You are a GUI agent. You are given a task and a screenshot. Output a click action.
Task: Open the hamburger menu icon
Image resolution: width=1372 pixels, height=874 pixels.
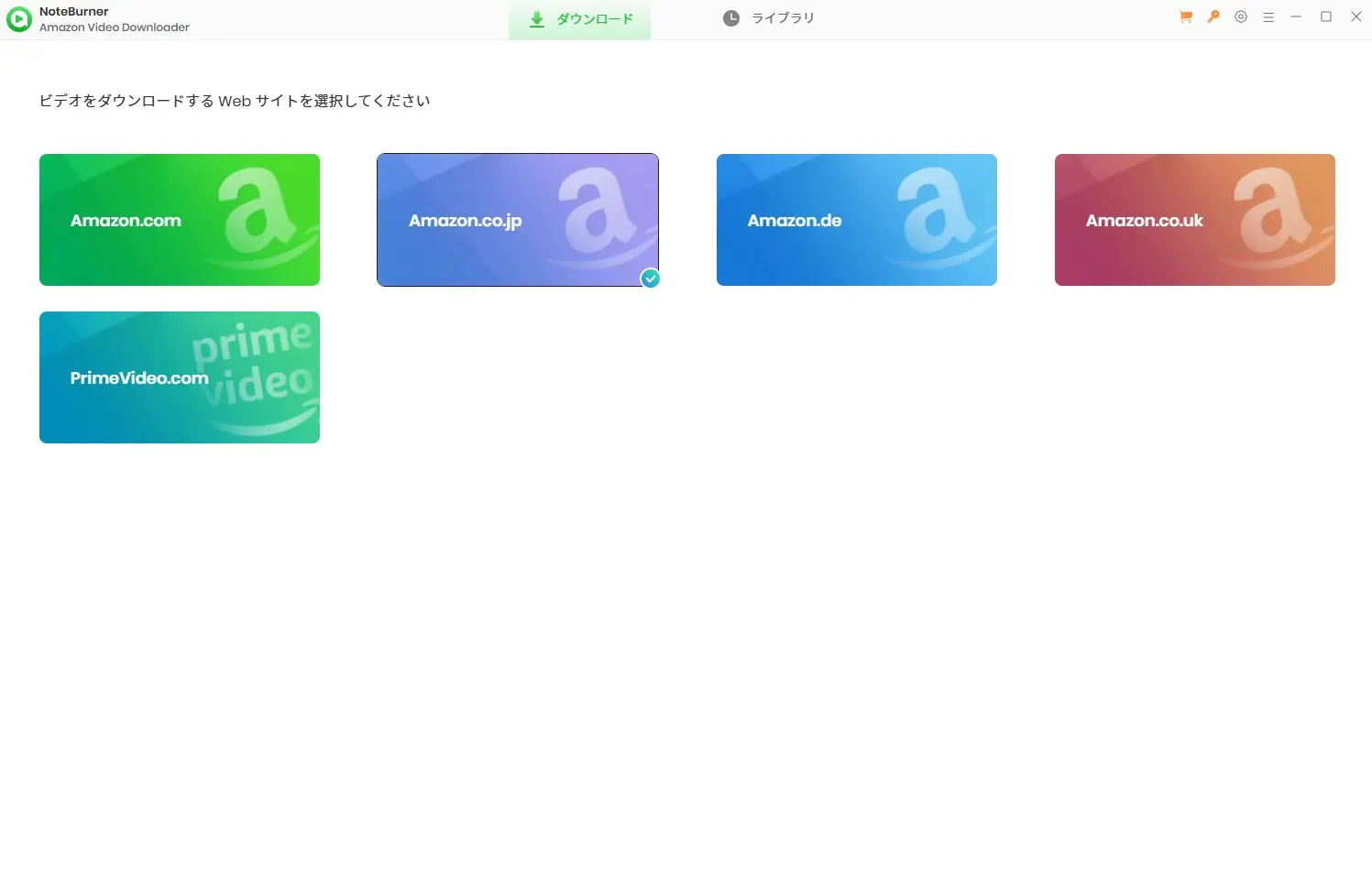[x=1268, y=17]
